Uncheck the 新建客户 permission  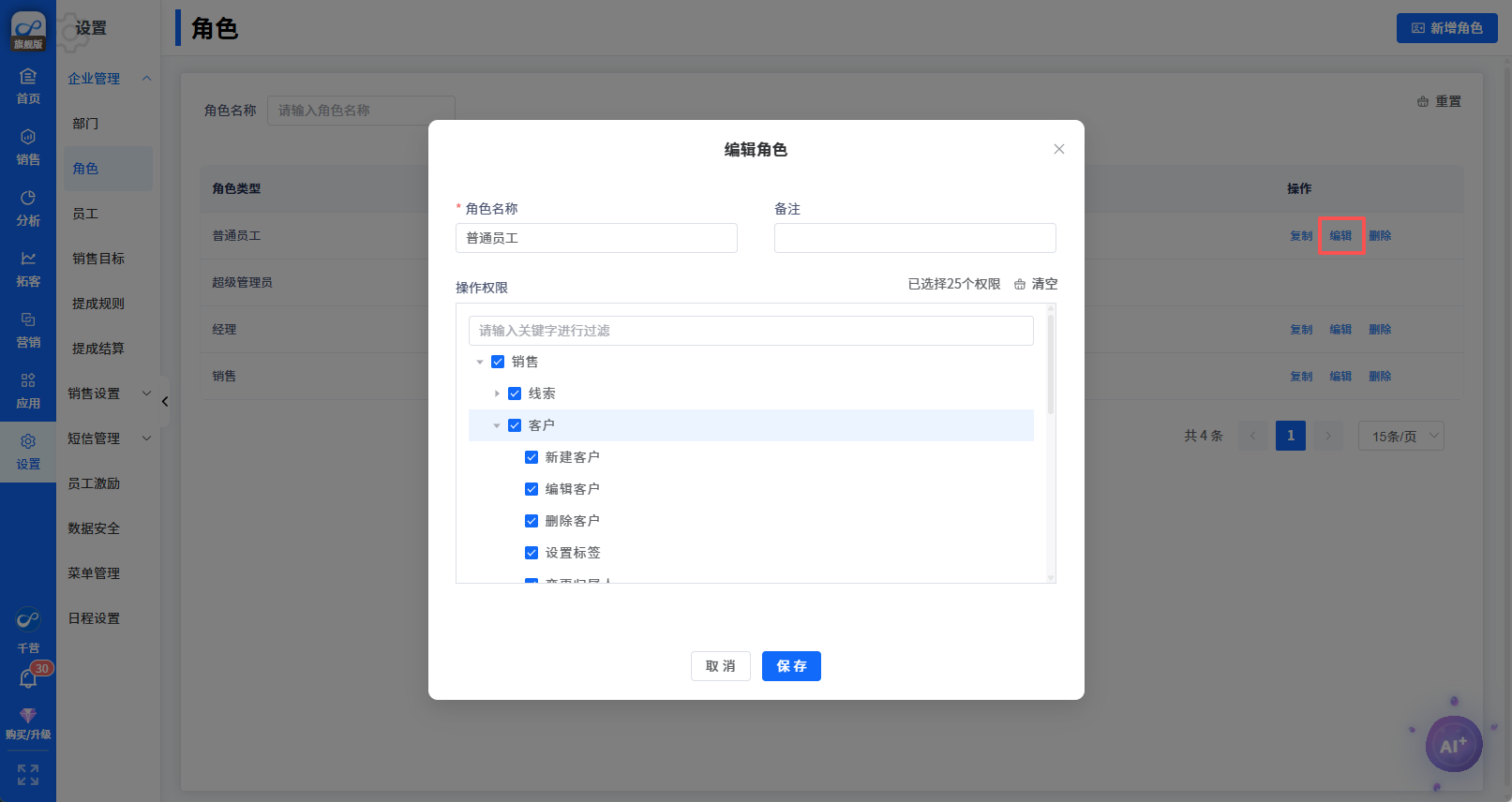pos(531,457)
